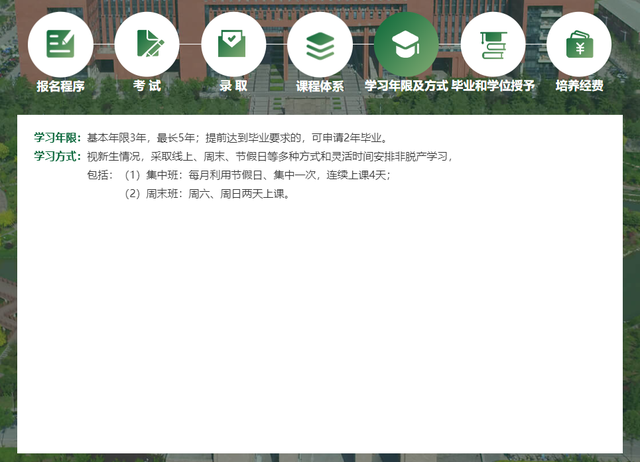Switch to the 报名程序 tab label
This screenshot has height=462, width=640.
coord(60,86)
